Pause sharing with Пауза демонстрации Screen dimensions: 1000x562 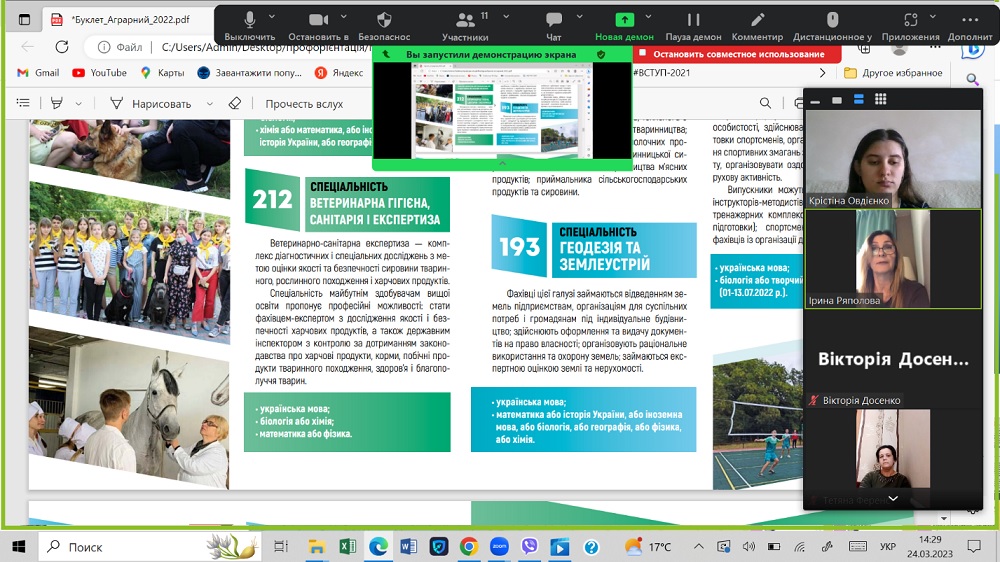point(693,26)
